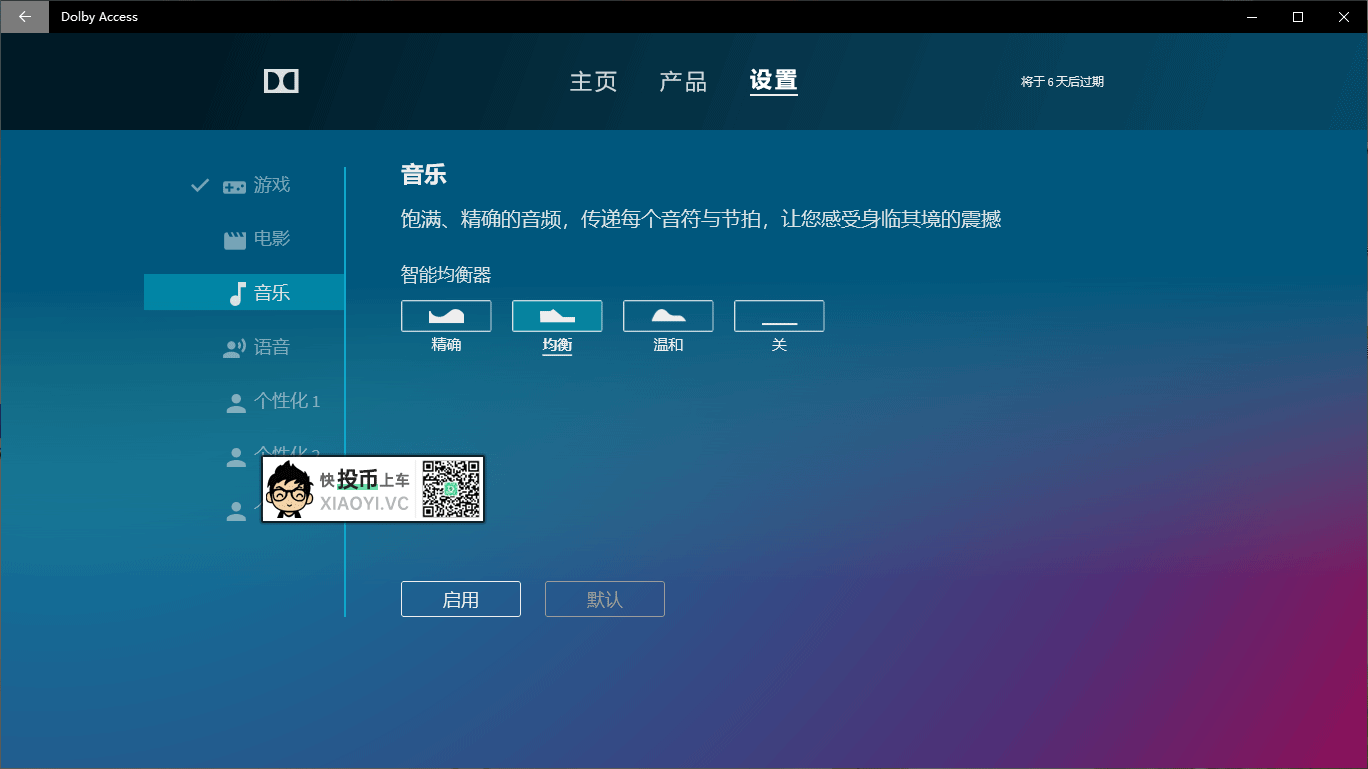This screenshot has height=769, width=1368.
Task: Click the Dolby logo in the header
Action: (281, 81)
